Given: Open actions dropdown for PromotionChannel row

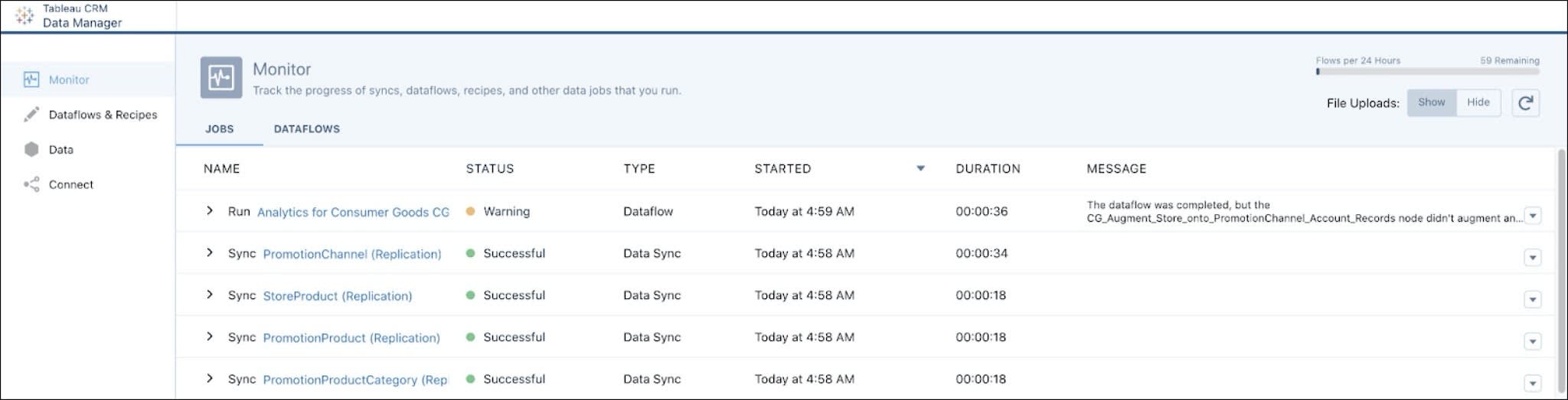Looking at the screenshot, I should coord(1533,258).
